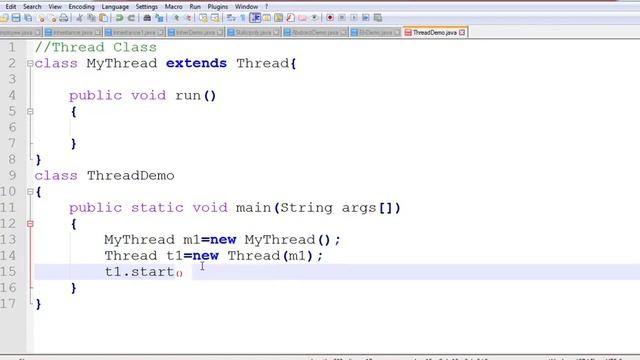Toggle synchronized horizontal scrolling
Viewport: 640px width, 360px height.
click(x=215, y=18)
